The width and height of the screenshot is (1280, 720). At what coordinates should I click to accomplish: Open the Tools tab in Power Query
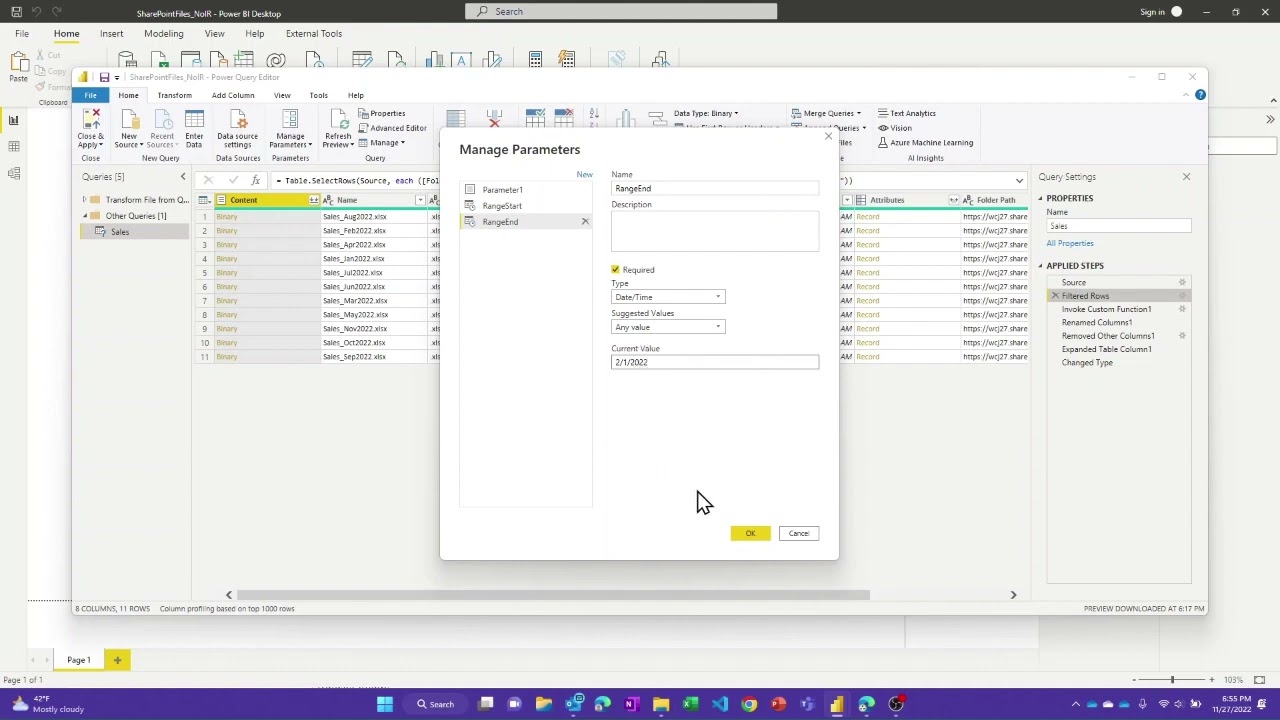(x=318, y=95)
